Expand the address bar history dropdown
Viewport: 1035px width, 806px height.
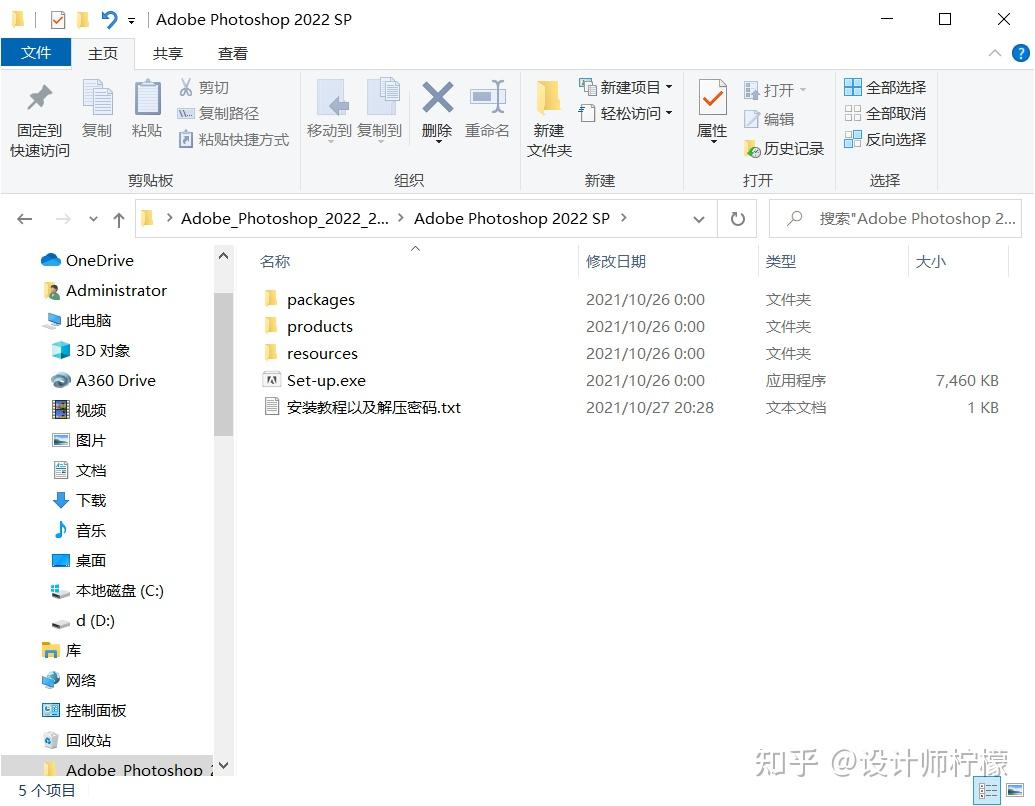coord(699,219)
